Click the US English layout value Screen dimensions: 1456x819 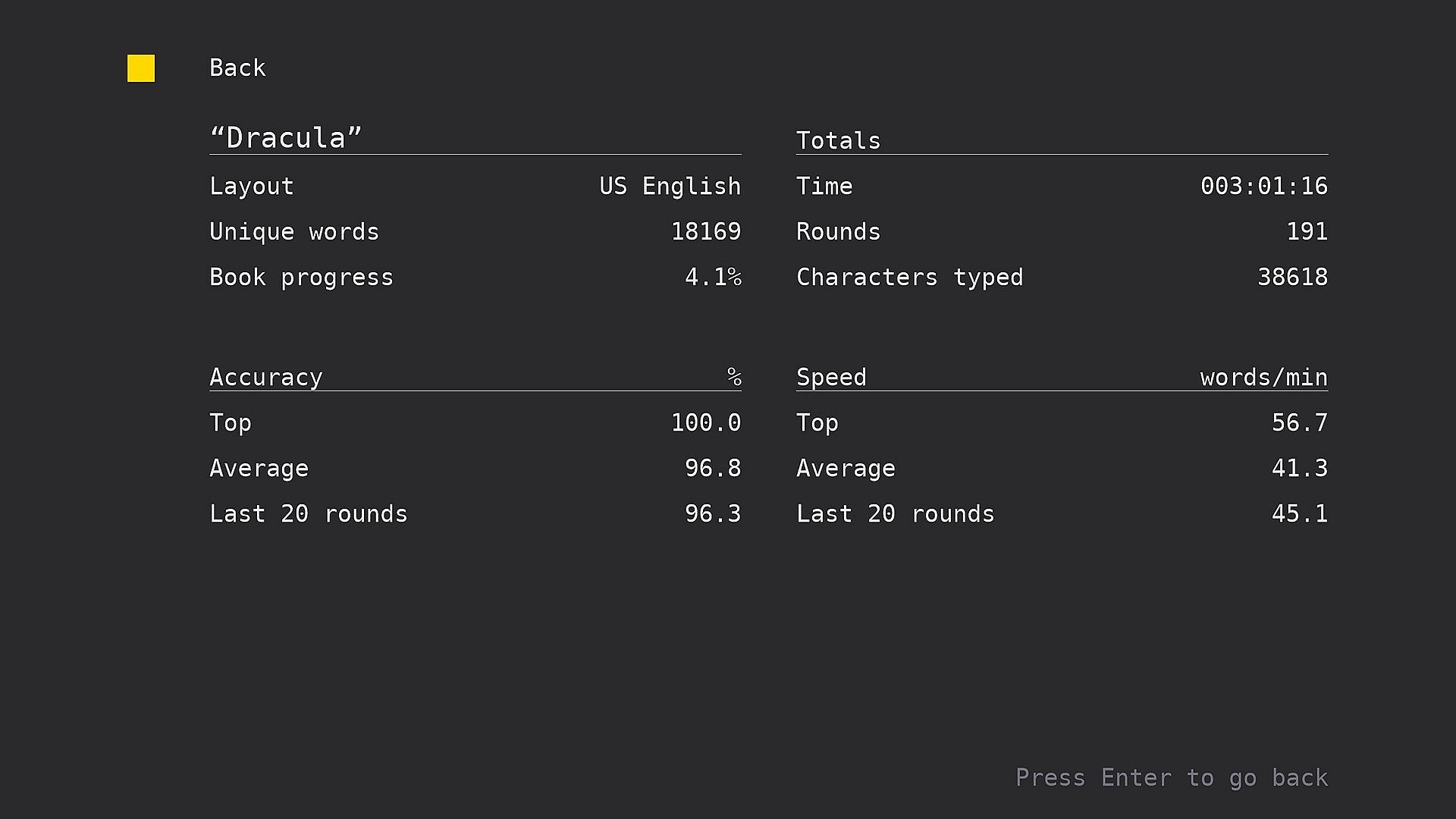670,187
